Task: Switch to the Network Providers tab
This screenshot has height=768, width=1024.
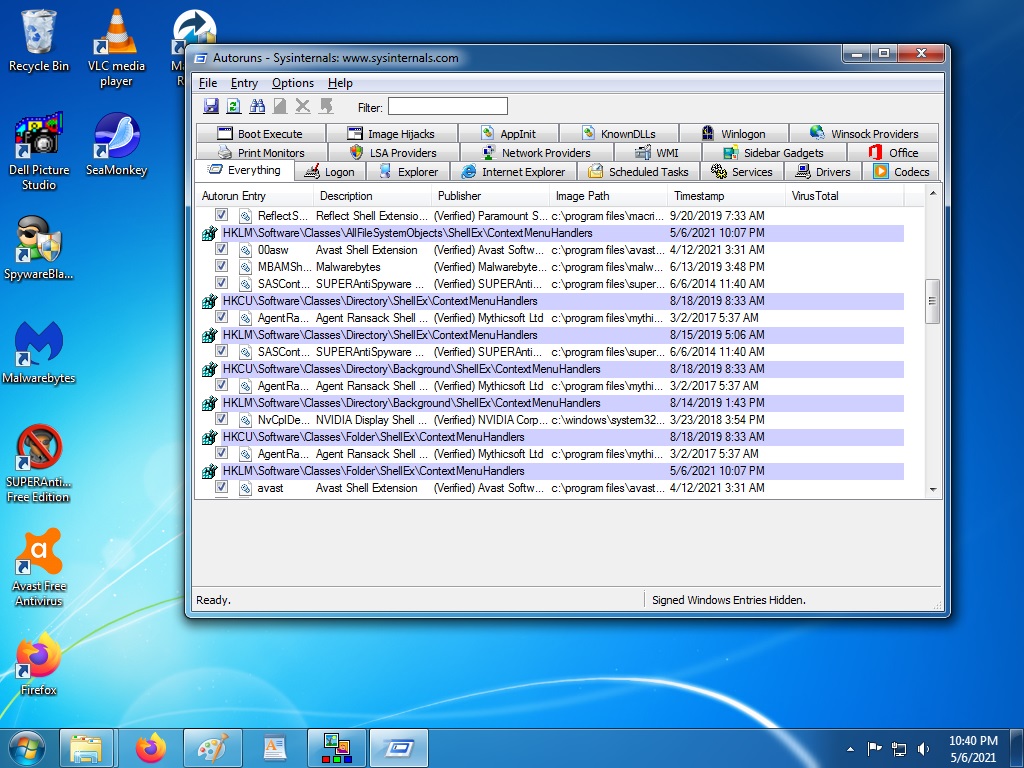Action: point(536,153)
